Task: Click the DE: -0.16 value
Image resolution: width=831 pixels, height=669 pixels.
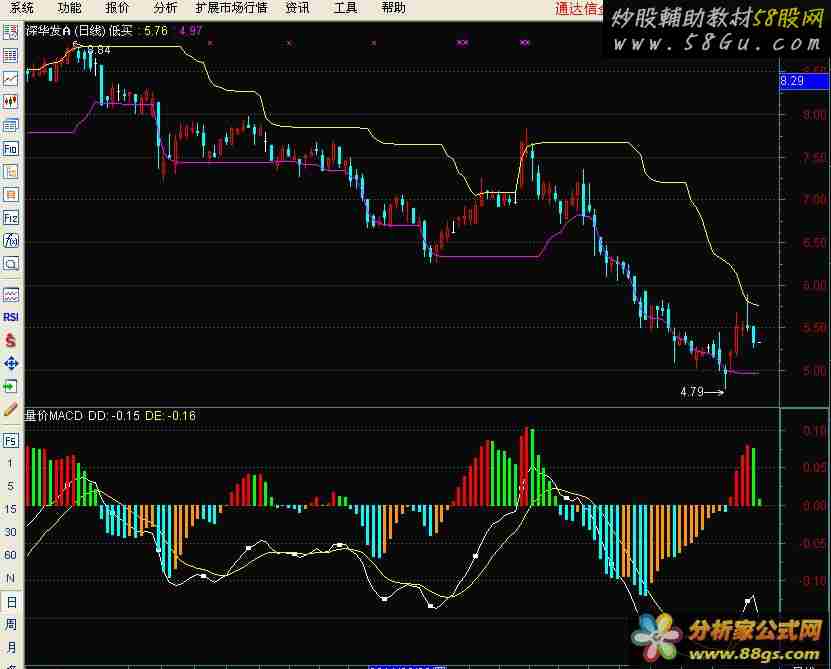Action: (170, 416)
